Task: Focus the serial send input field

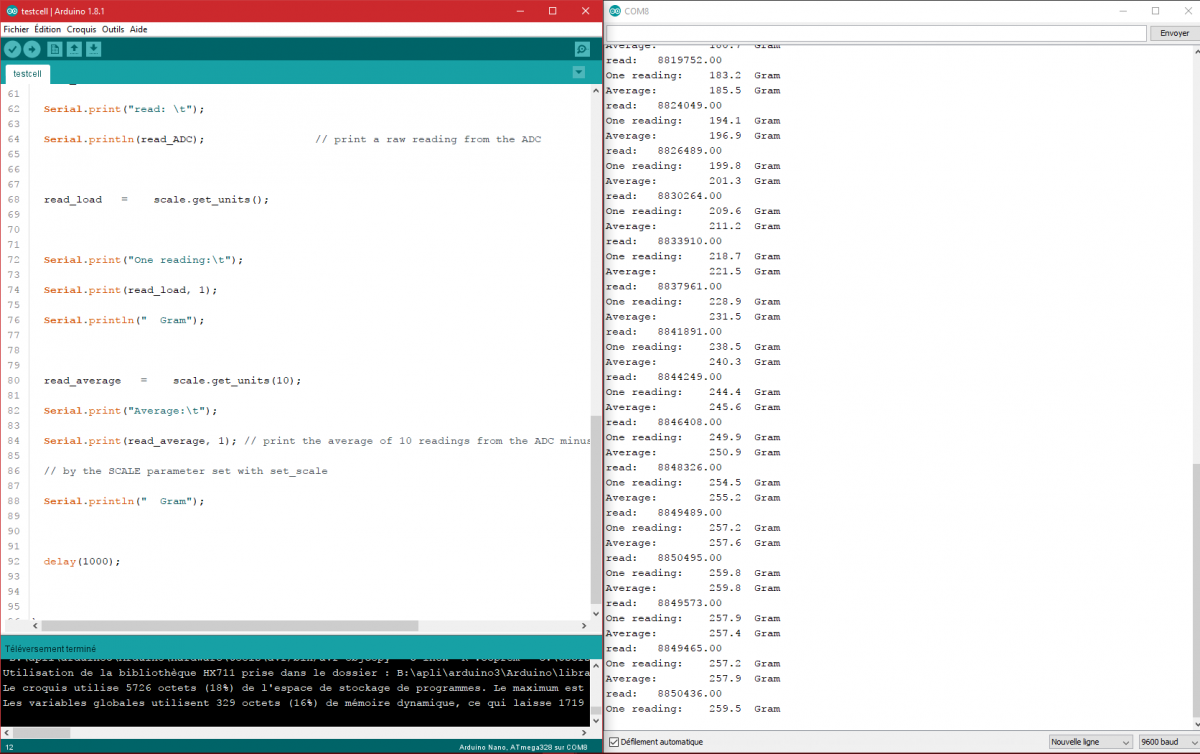Action: pos(876,33)
